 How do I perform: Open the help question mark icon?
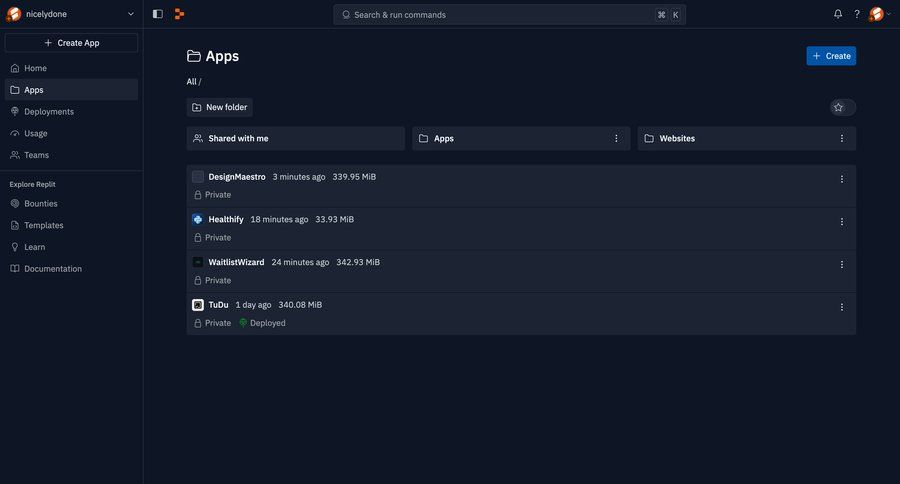[857, 14]
